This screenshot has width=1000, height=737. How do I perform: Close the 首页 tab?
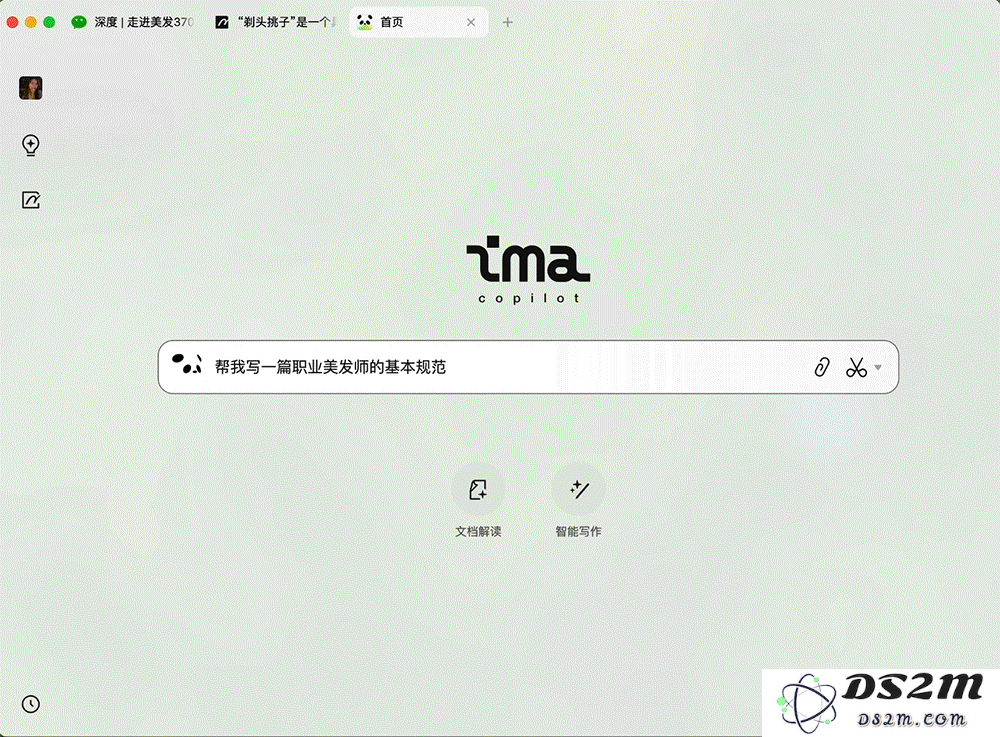click(471, 22)
